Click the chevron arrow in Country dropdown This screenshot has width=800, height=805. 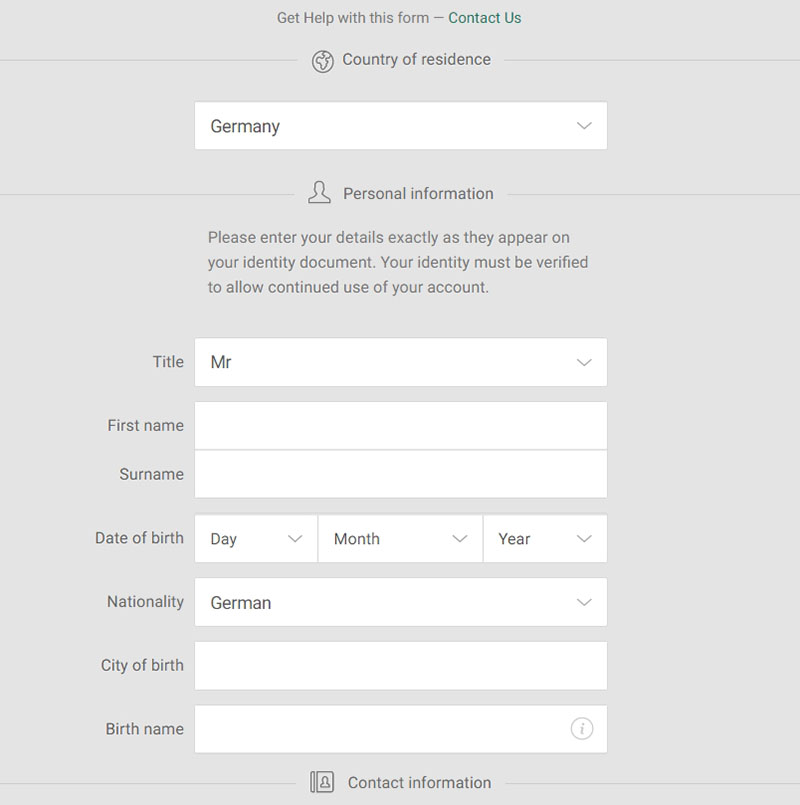pos(584,126)
